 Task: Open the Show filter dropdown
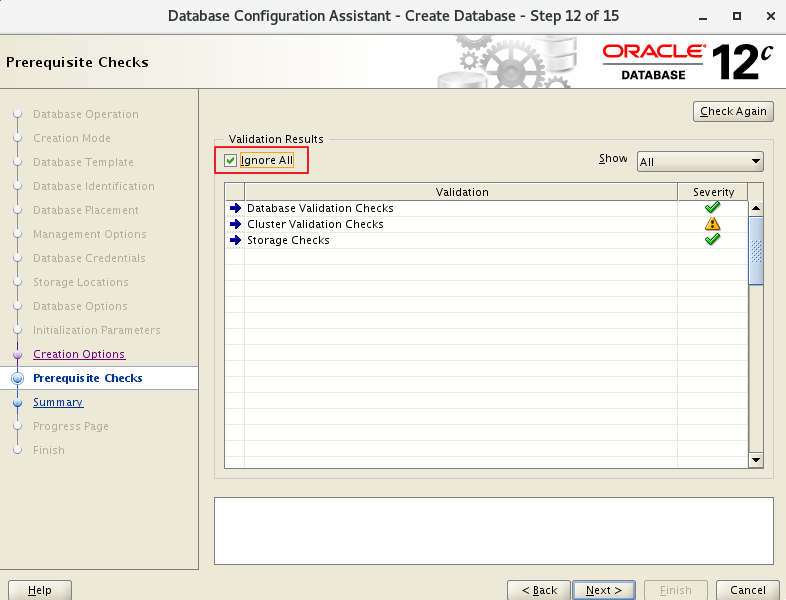click(x=700, y=162)
